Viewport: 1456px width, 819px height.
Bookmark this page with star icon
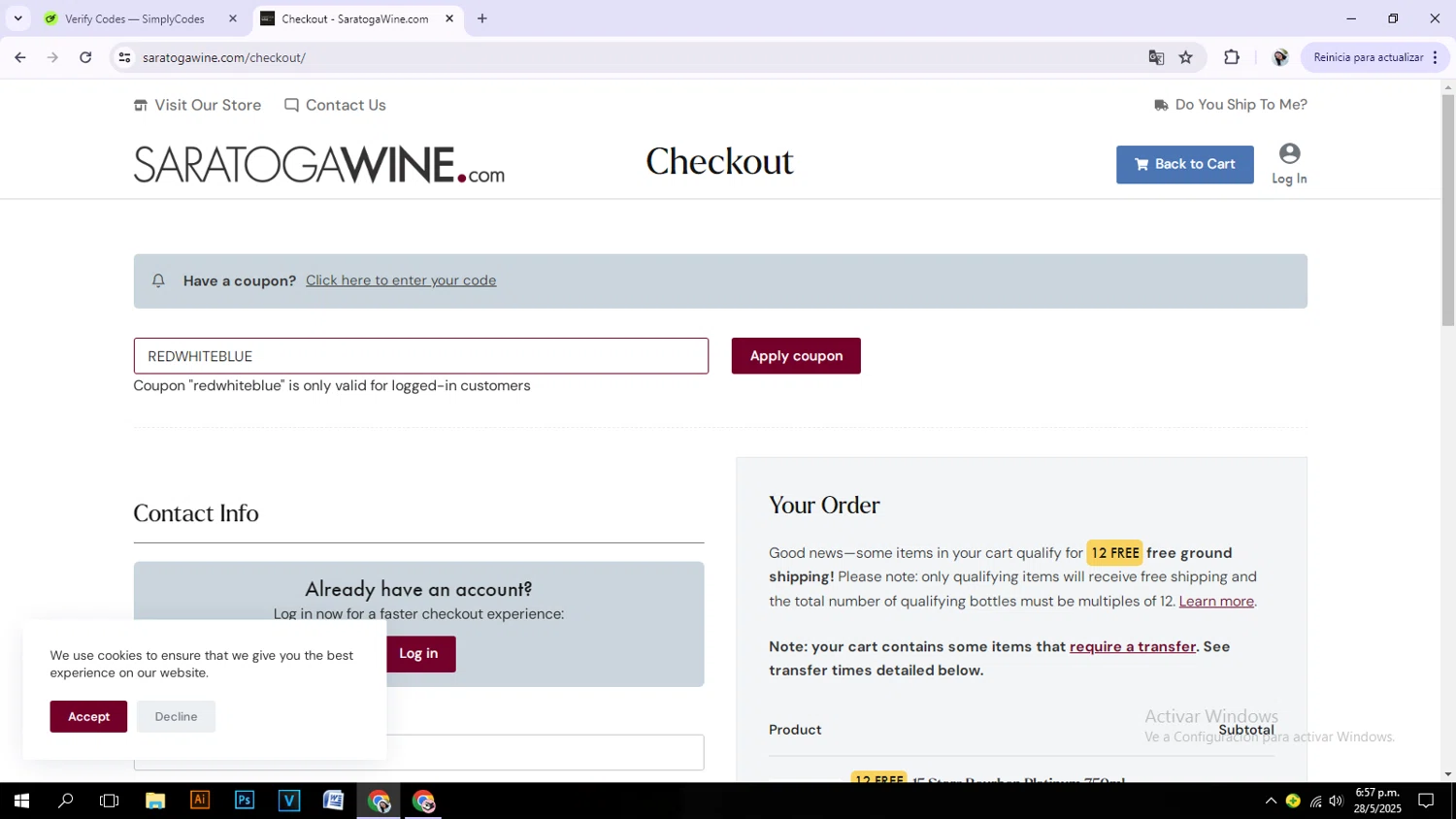coord(1186,57)
